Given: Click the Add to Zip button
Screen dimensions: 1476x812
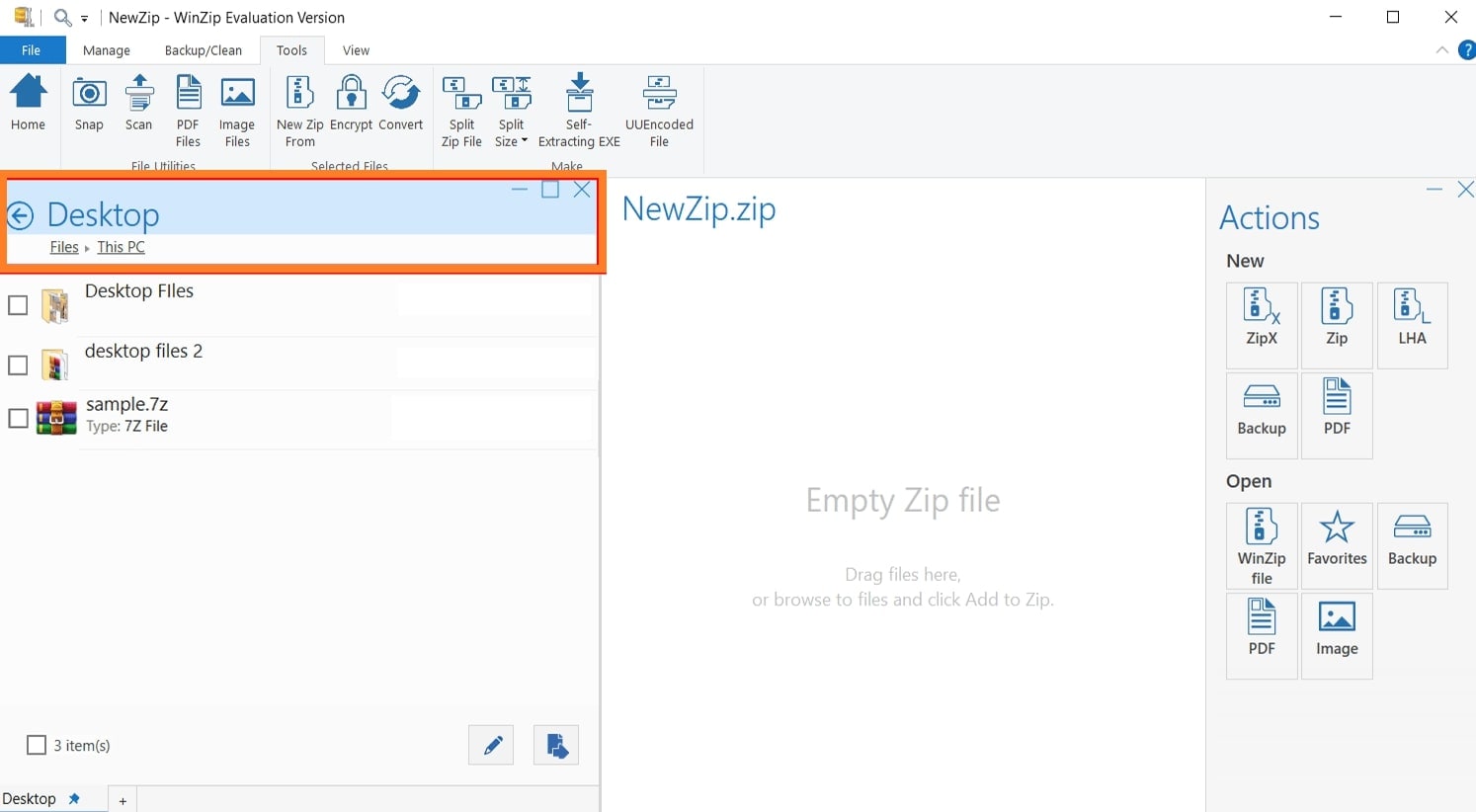Looking at the screenshot, I should tap(556, 745).
